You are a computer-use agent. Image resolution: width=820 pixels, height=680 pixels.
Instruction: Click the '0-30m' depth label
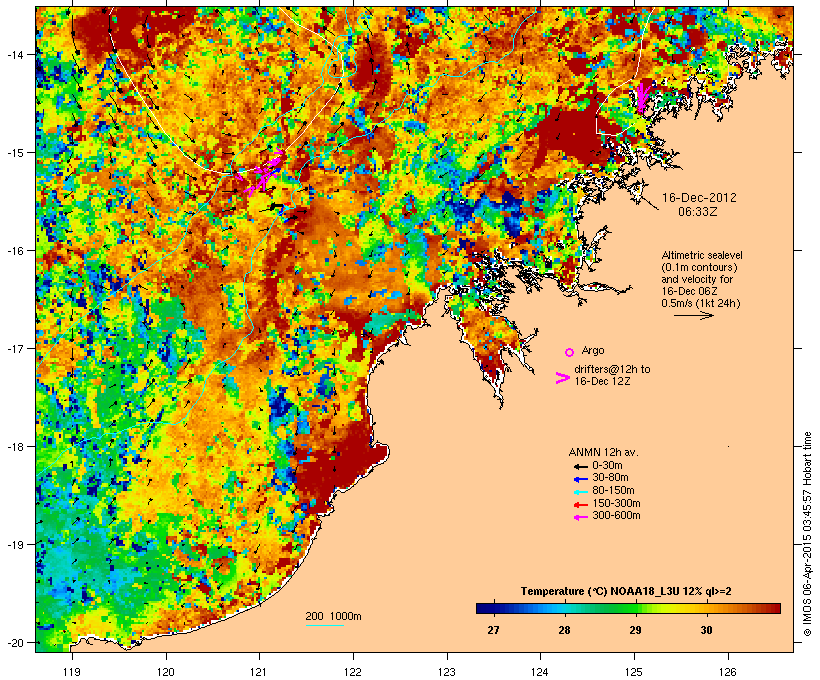coord(607,466)
